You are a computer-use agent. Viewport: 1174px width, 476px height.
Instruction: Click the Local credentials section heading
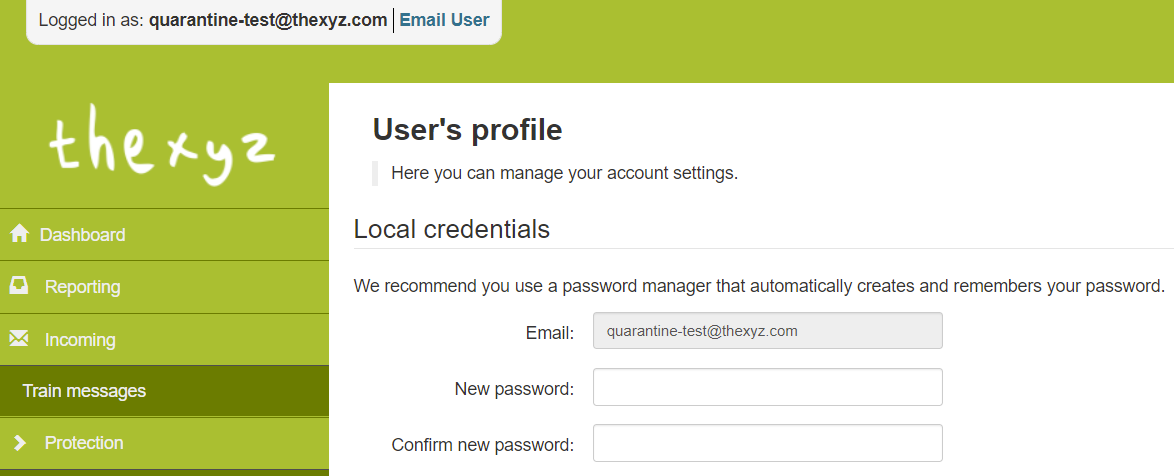click(x=451, y=229)
